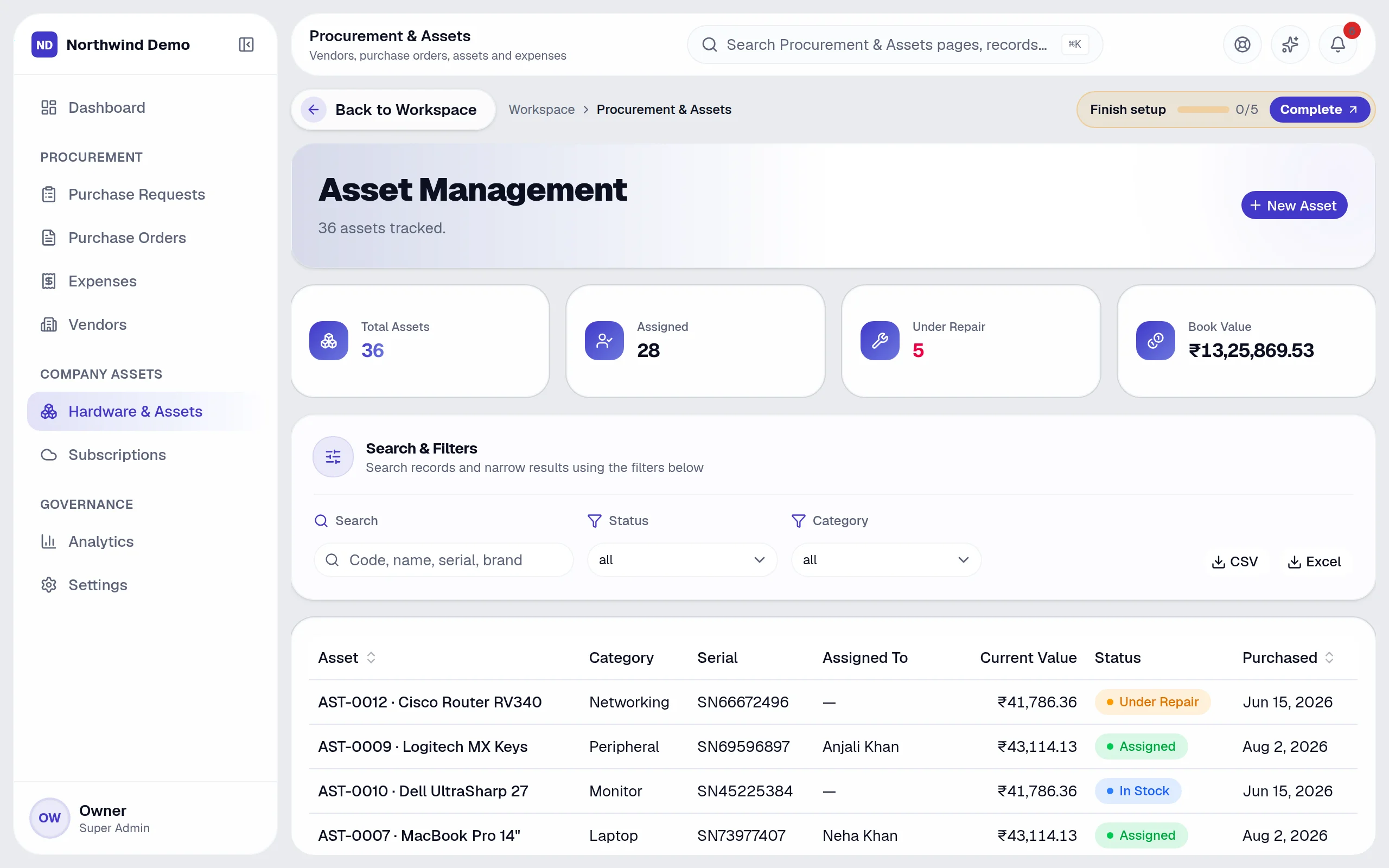This screenshot has width=1389, height=868.
Task: Click AST-0009 · Logitech MX Keys
Action: [423, 746]
